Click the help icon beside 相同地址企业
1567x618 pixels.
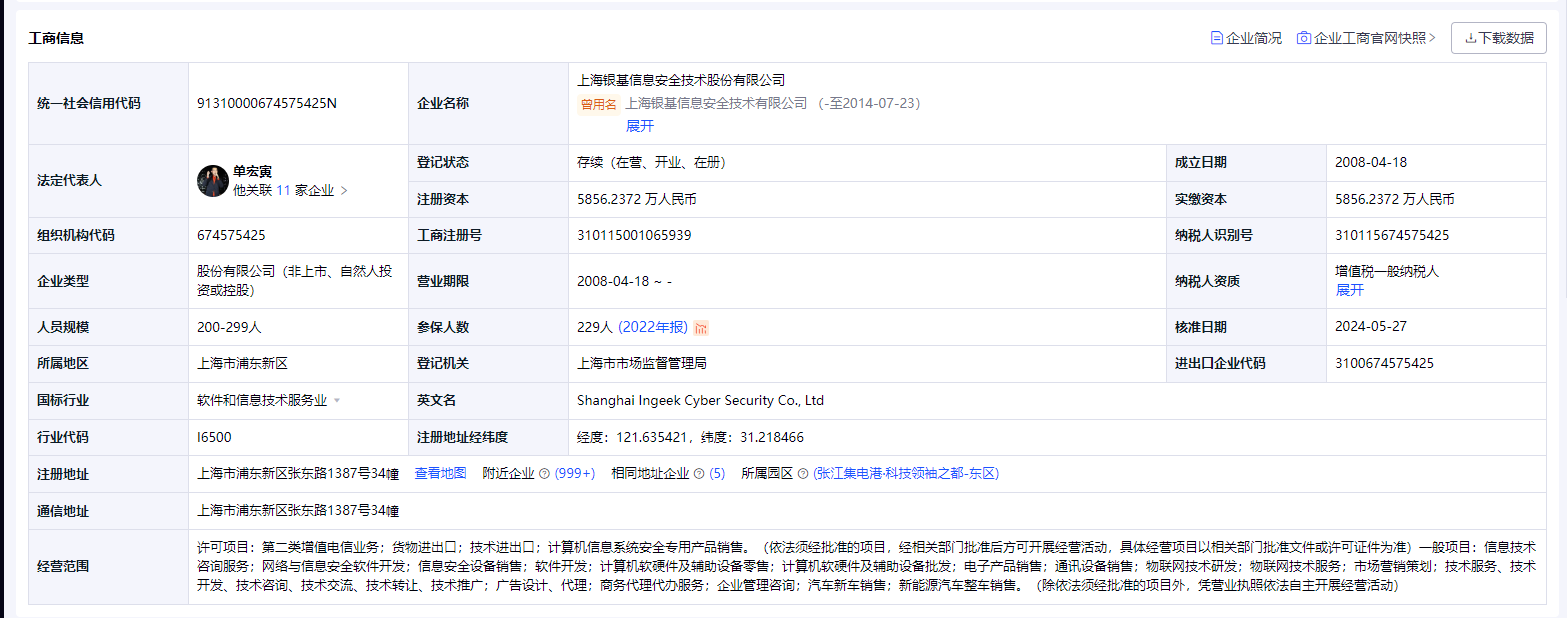(x=699, y=474)
